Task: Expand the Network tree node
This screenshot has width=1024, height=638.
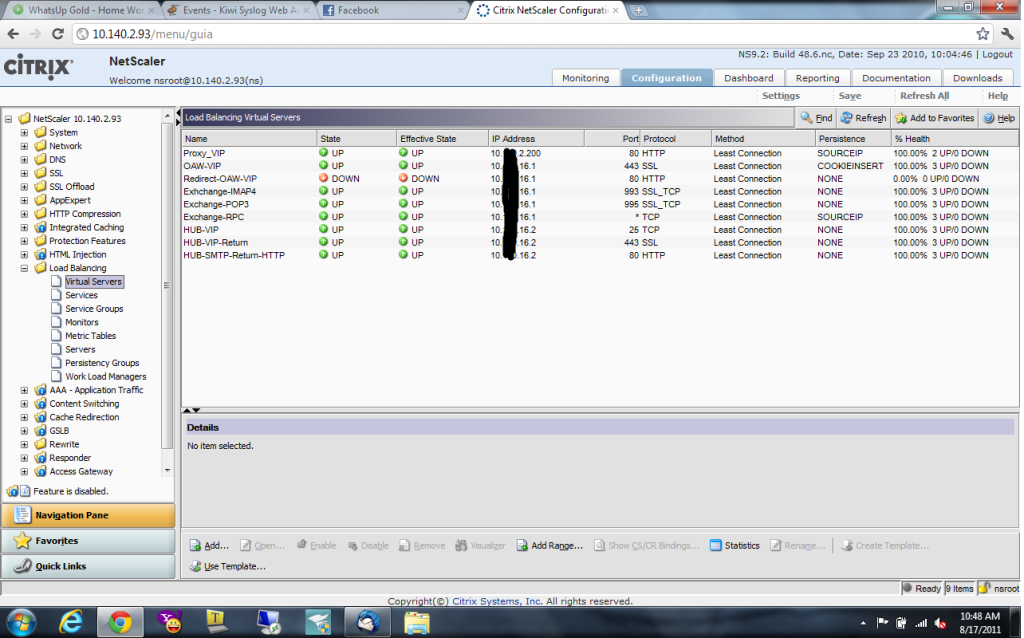Action: pyautogui.click(x=24, y=146)
